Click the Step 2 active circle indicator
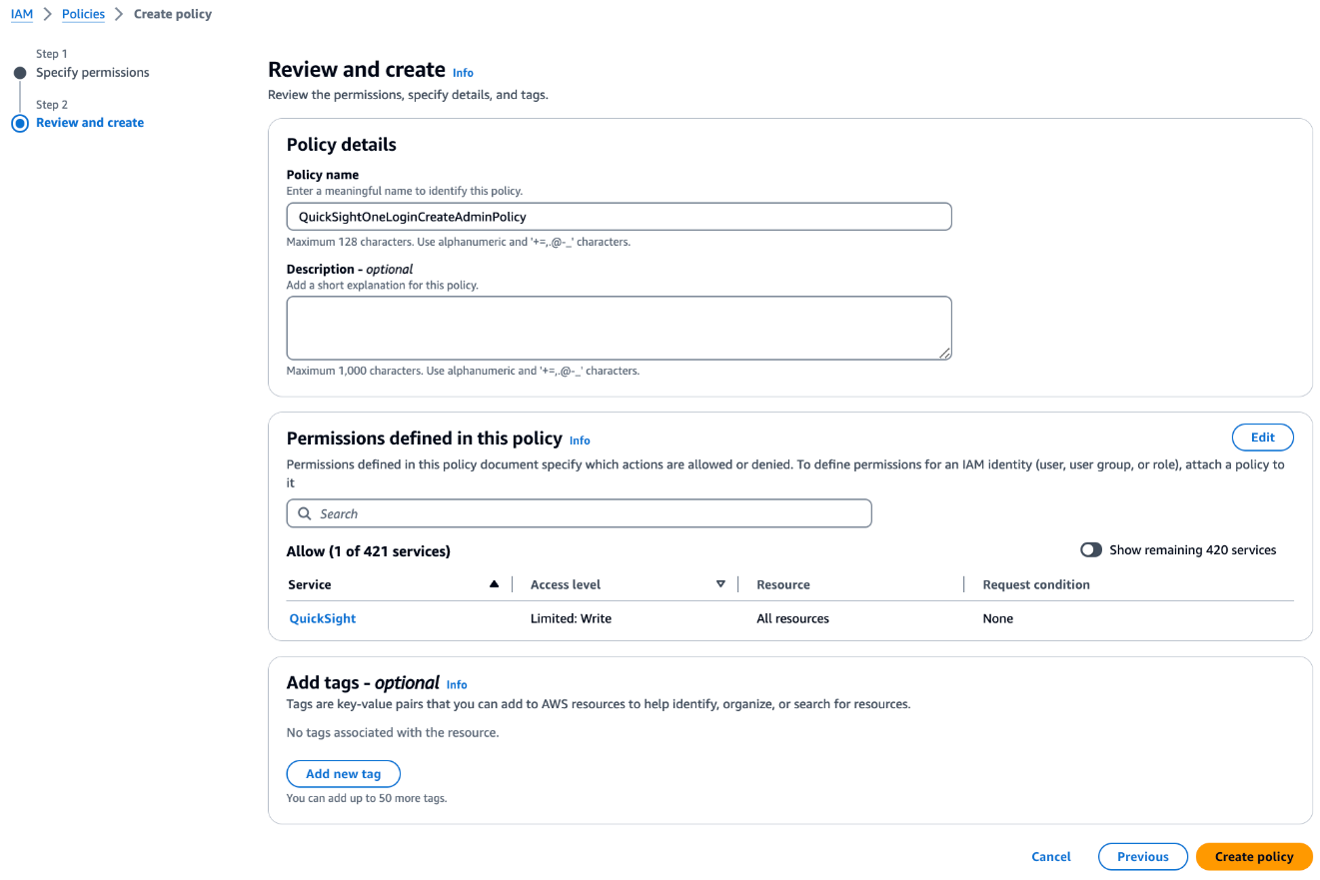 [x=20, y=123]
